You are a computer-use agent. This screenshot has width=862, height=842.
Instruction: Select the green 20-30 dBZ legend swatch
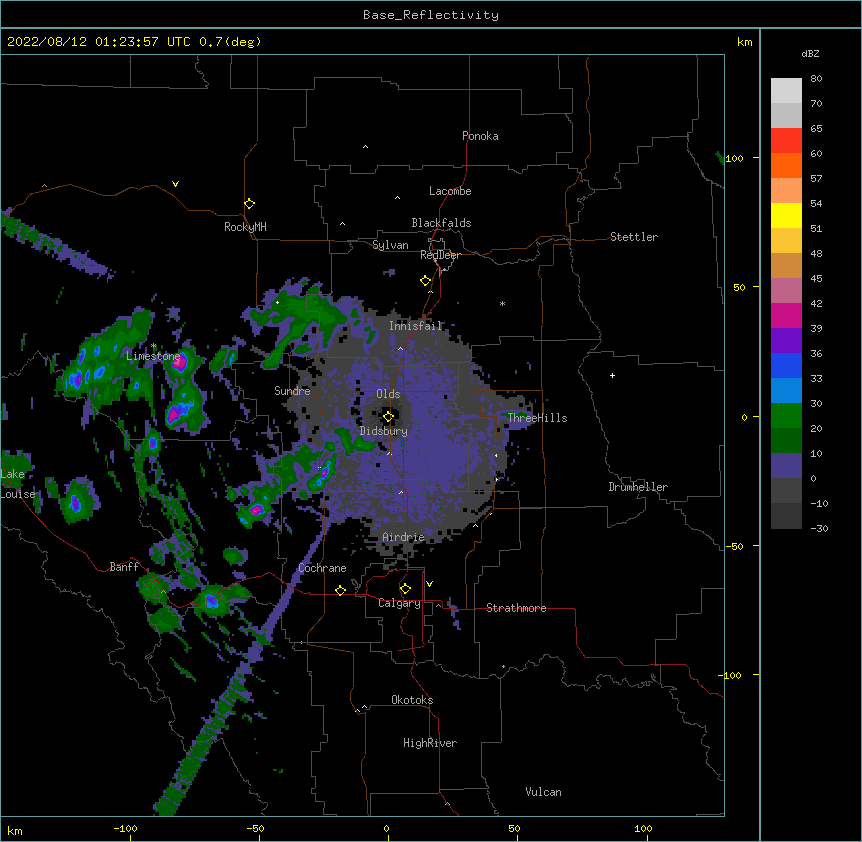786,416
